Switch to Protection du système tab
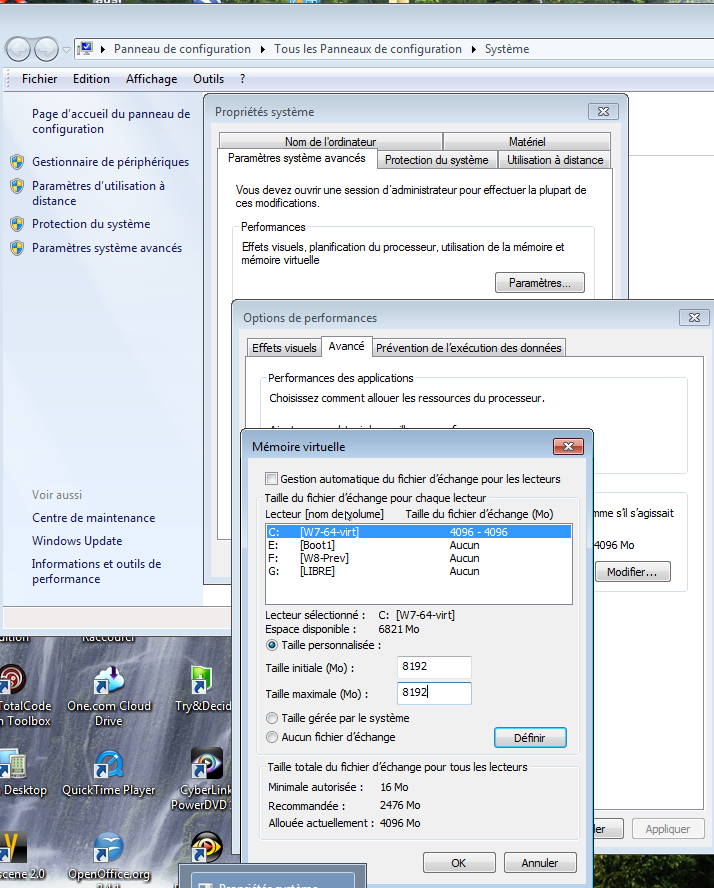This screenshot has width=714, height=888. (x=437, y=160)
